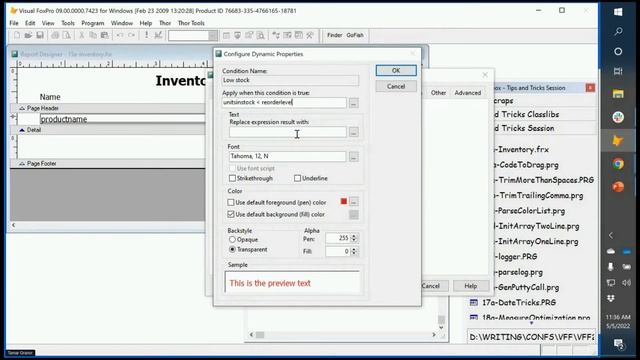Image resolution: width=640 pixels, height=360 pixels.
Task: Click the Finder toolbar button
Action: click(x=334, y=36)
